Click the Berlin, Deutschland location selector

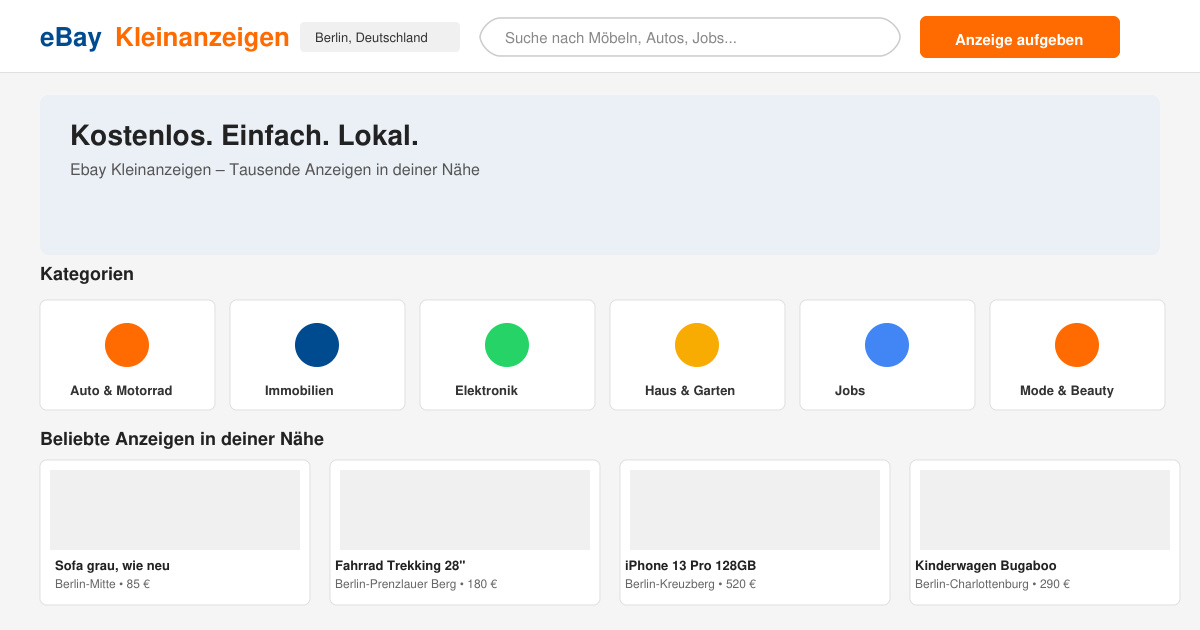[x=380, y=37]
